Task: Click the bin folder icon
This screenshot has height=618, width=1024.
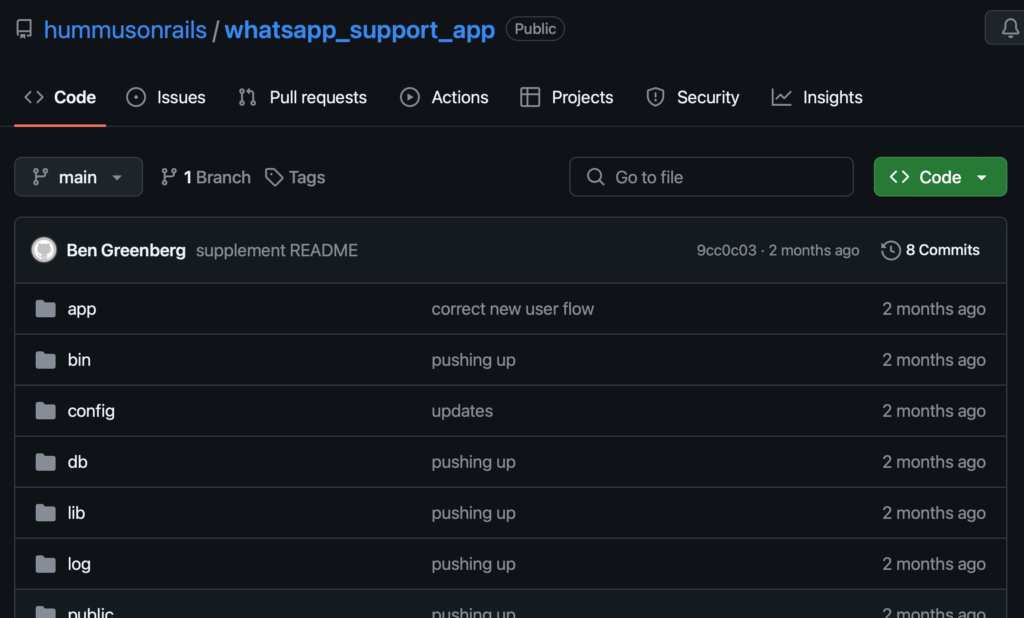Action: (45, 359)
